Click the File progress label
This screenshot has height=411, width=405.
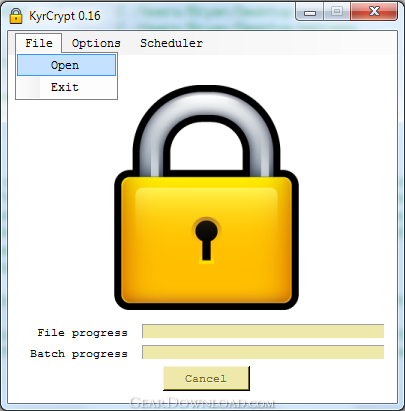(82, 333)
